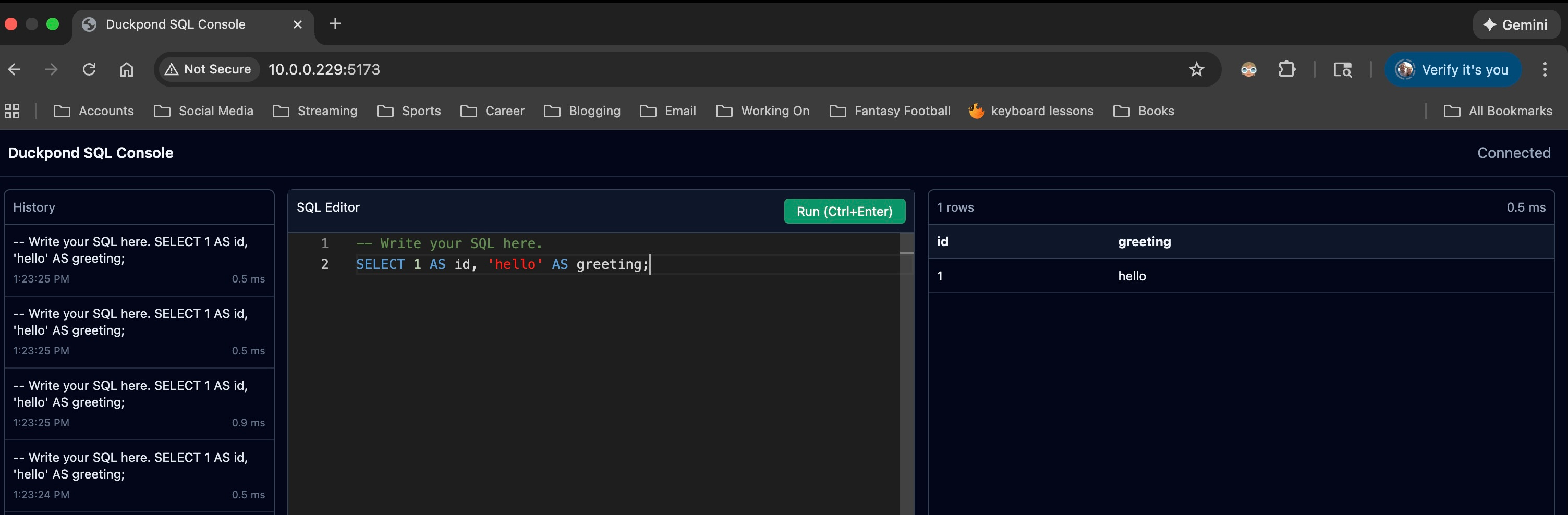Click the Duckpond SQL Console page title
1568x515 pixels.
pos(91,153)
